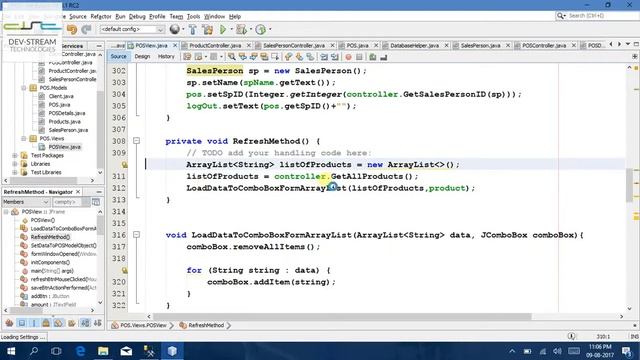Click the Comment editor toolbar icon
The width and height of the screenshot is (640, 360).
[x=372, y=57]
